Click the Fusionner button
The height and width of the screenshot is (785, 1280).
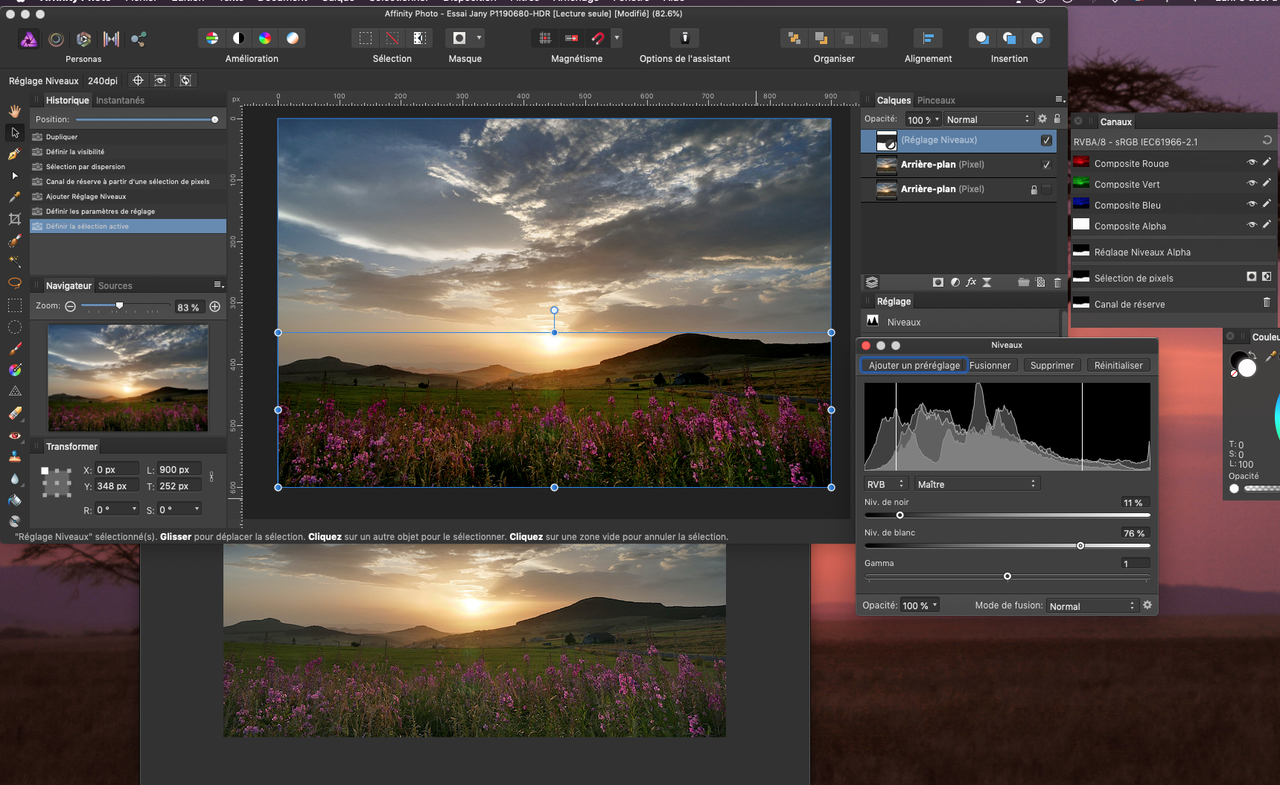(990, 365)
